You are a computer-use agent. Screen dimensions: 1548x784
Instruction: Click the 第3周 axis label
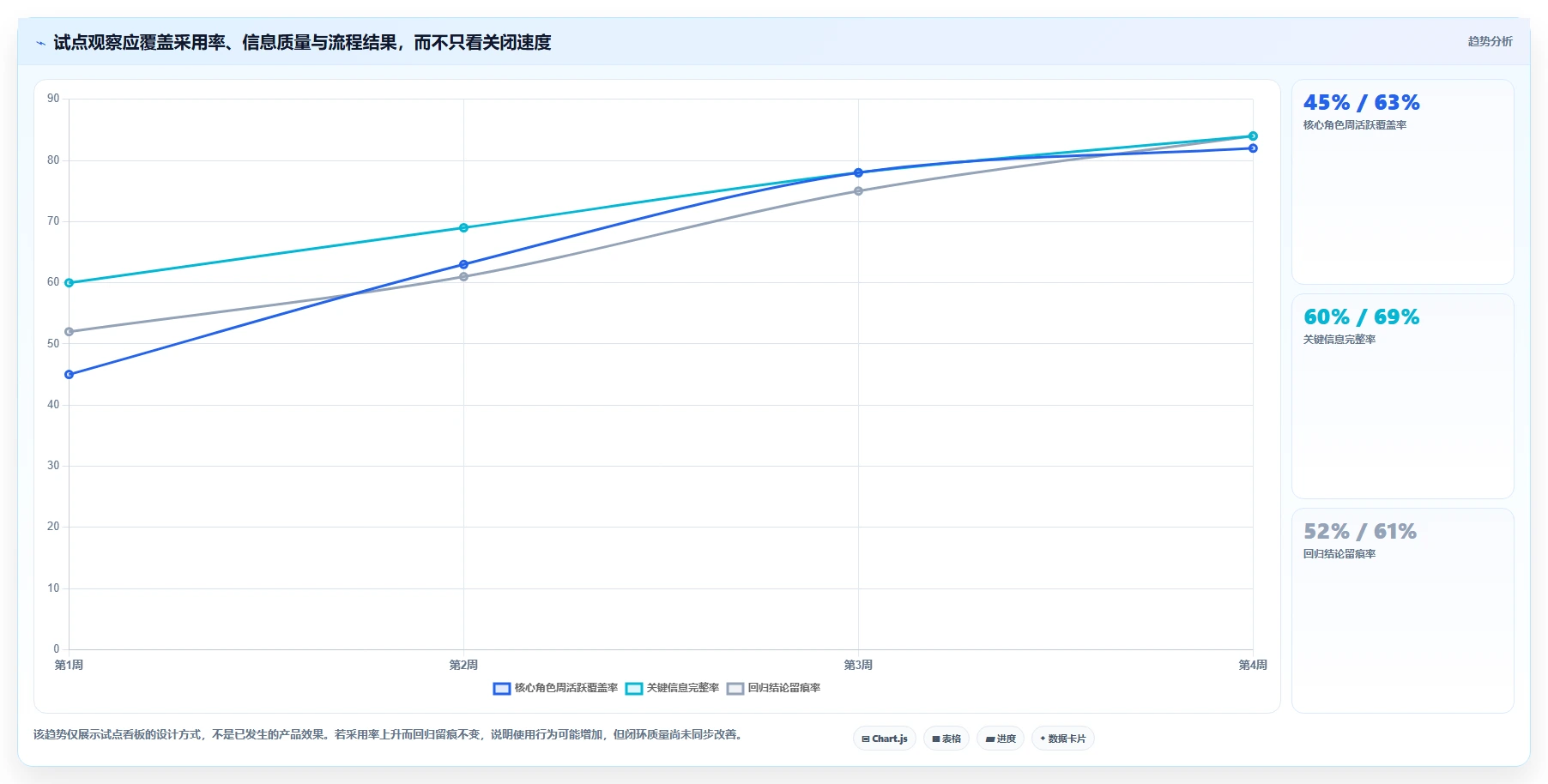pyautogui.click(x=858, y=666)
